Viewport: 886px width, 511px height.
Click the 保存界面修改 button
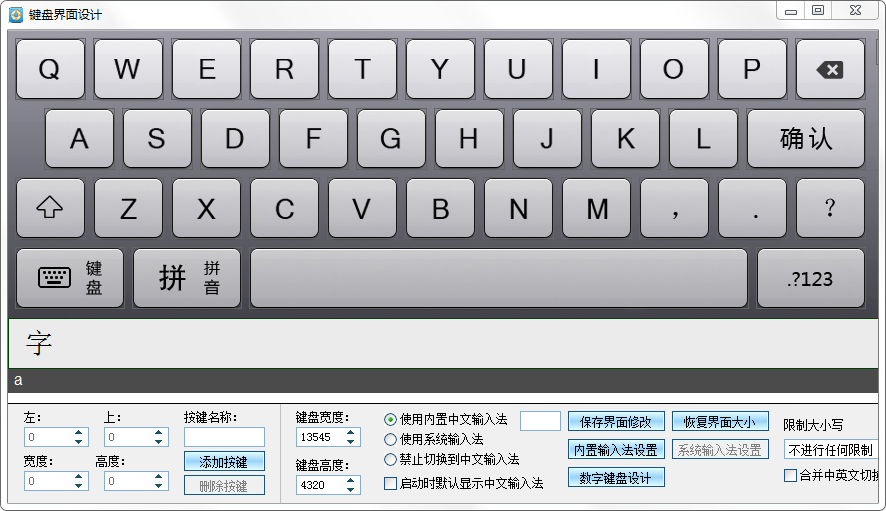coord(616,422)
